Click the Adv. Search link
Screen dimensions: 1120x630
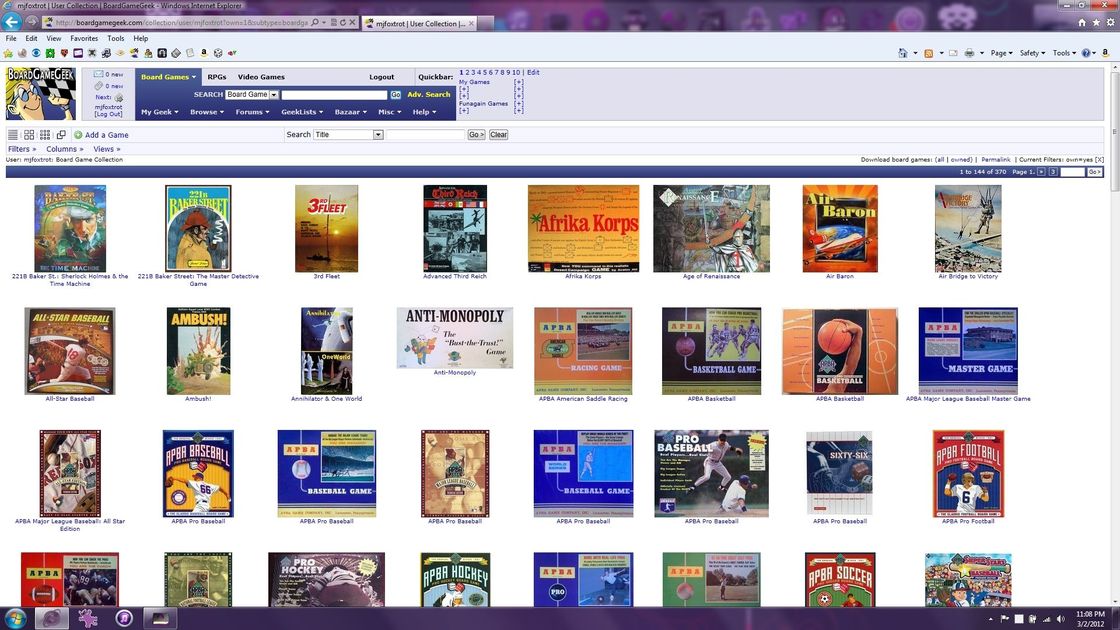tap(428, 95)
